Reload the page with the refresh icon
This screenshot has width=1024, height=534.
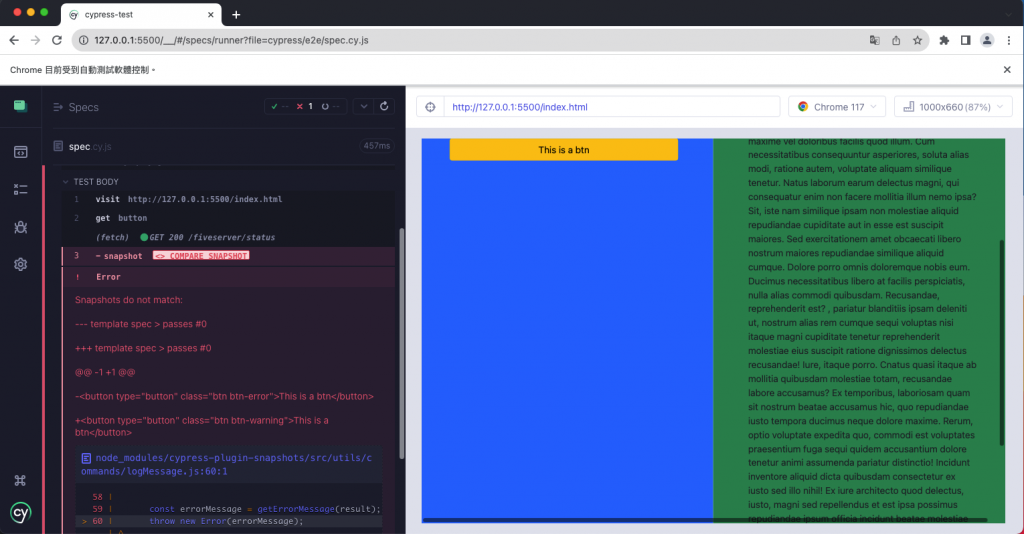[57, 40]
